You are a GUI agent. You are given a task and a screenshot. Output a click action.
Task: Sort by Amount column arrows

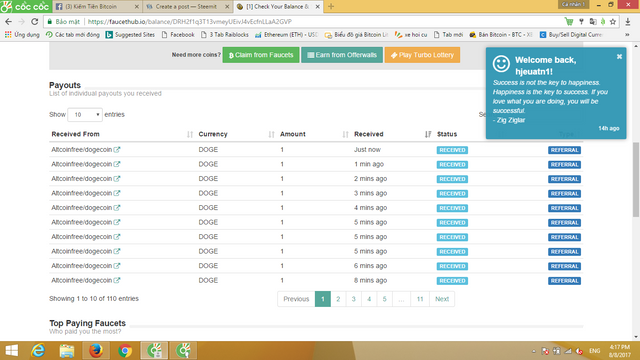coord(345,134)
